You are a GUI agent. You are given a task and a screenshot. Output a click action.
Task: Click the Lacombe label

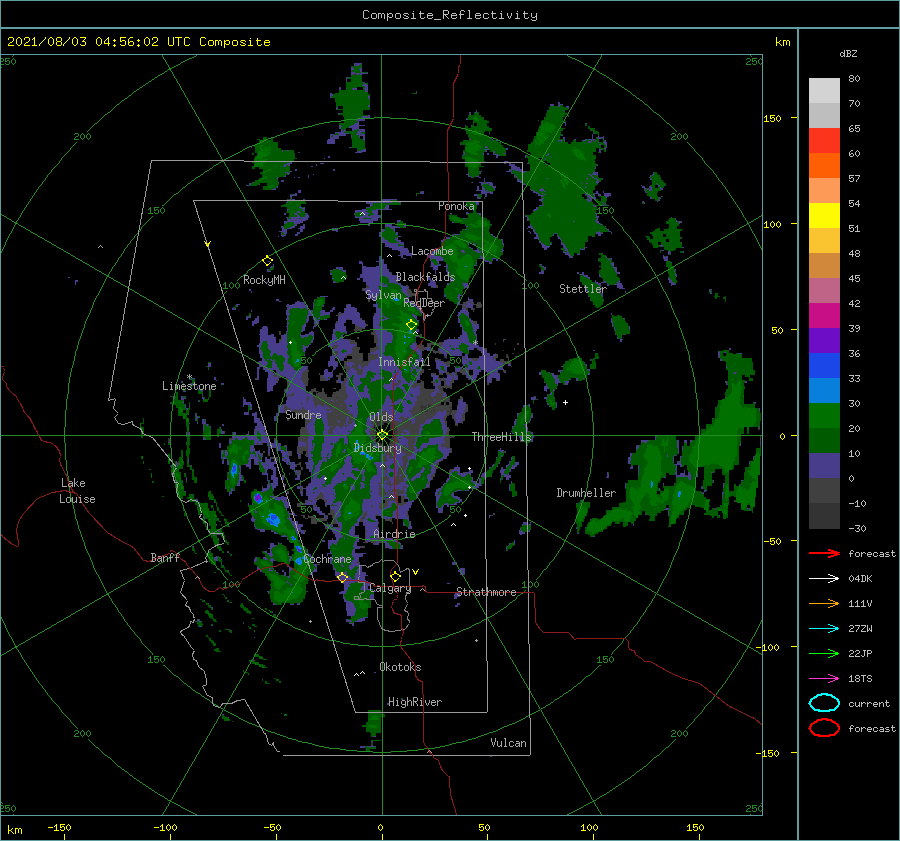point(432,251)
